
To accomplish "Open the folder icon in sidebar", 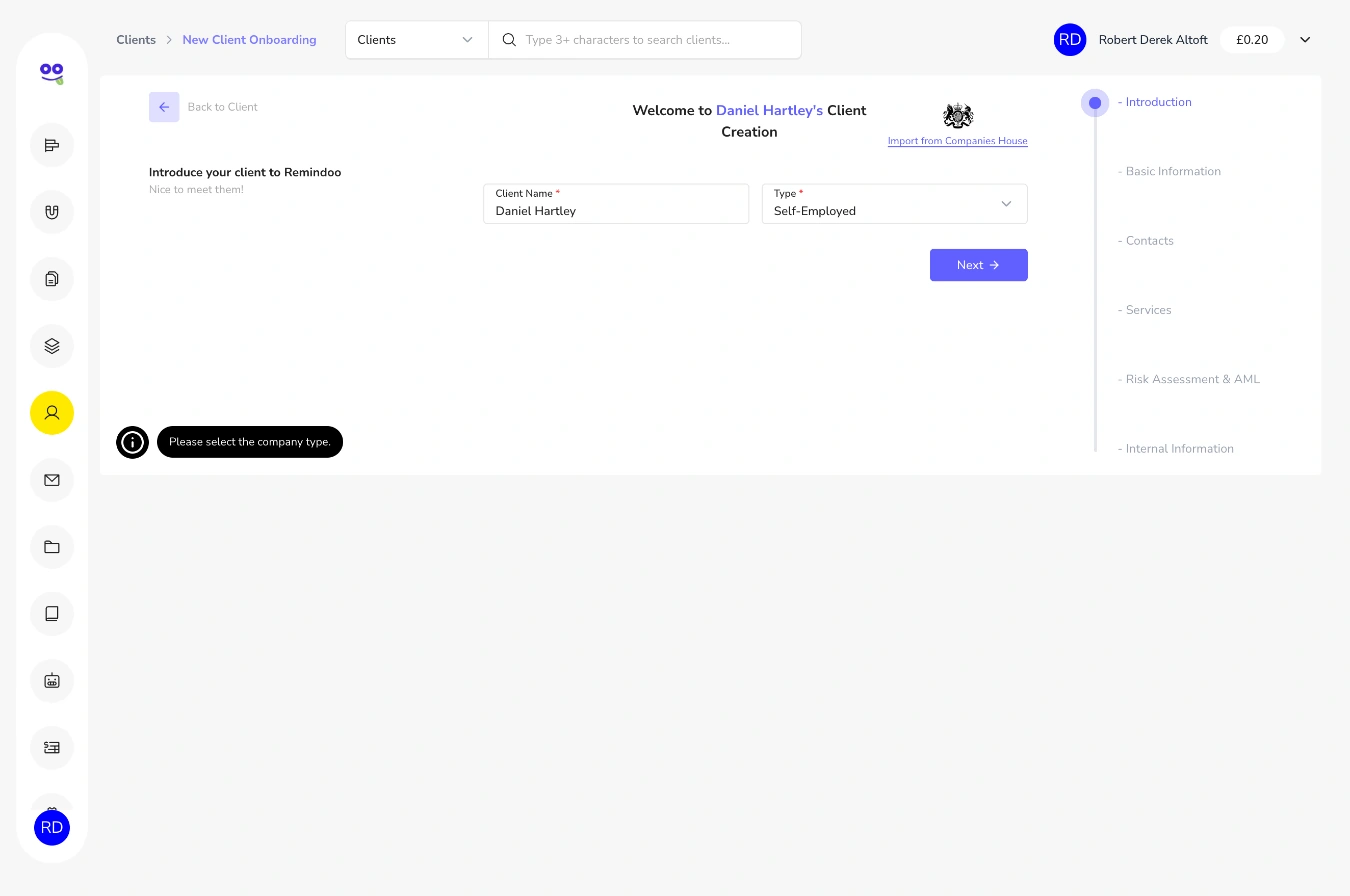I will pyautogui.click(x=52, y=547).
